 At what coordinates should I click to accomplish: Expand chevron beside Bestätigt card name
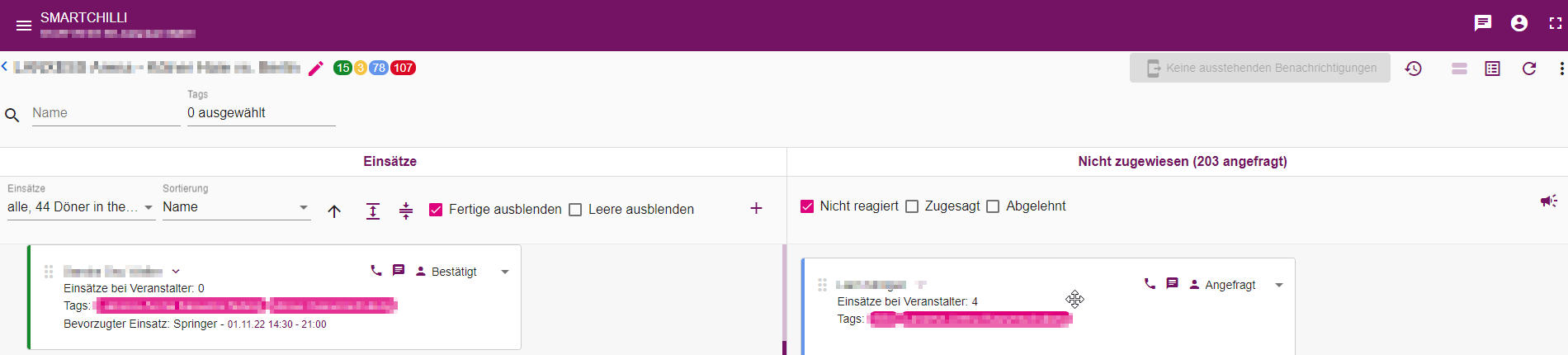[x=176, y=272]
